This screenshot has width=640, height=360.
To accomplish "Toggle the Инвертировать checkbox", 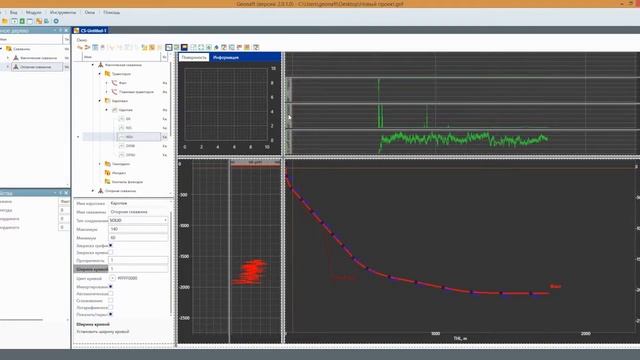I will point(111,287).
